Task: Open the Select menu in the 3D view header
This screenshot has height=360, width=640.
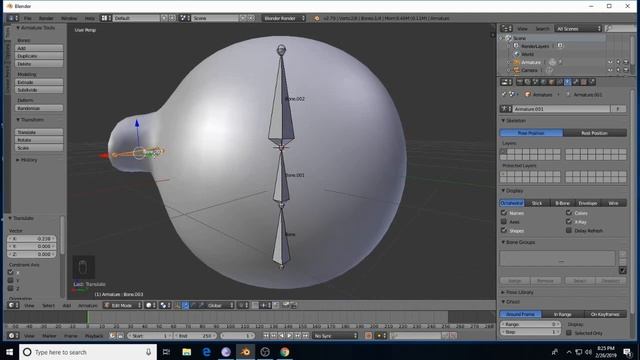Action: (x=48, y=305)
